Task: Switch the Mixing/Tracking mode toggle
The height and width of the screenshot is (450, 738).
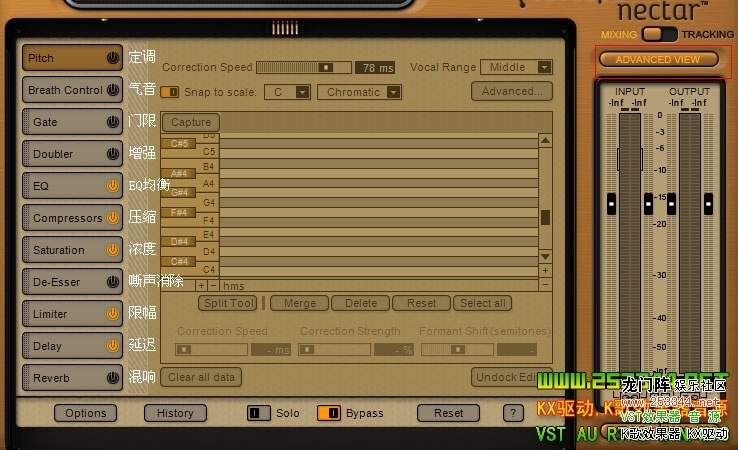Action: pos(659,34)
